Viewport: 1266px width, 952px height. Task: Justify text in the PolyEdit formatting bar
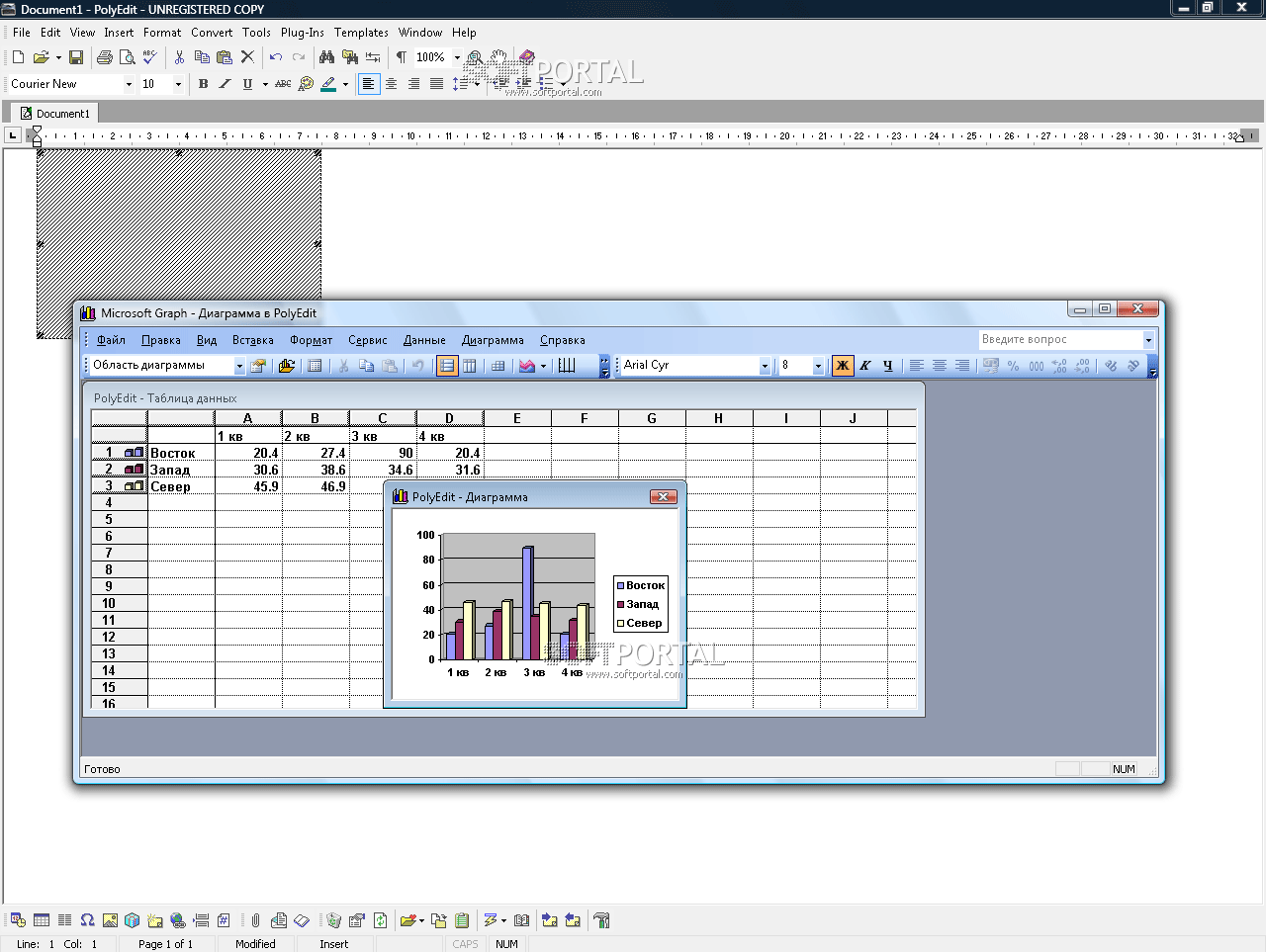point(436,84)
